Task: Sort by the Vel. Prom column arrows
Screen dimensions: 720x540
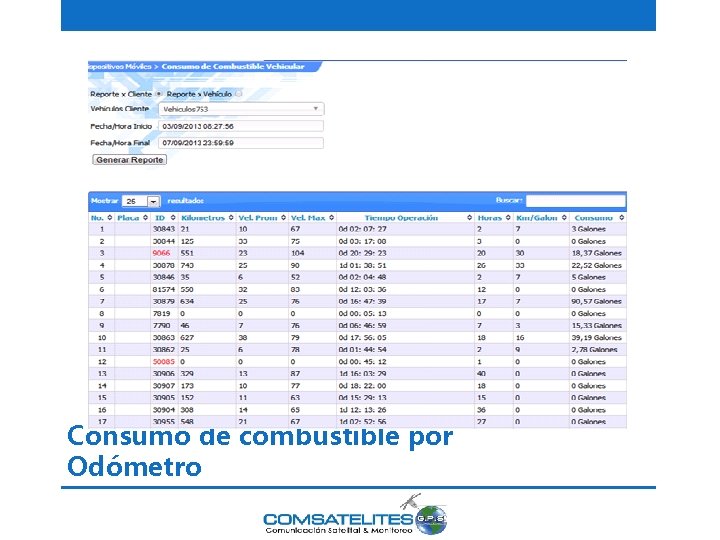Action: point(283,218)
